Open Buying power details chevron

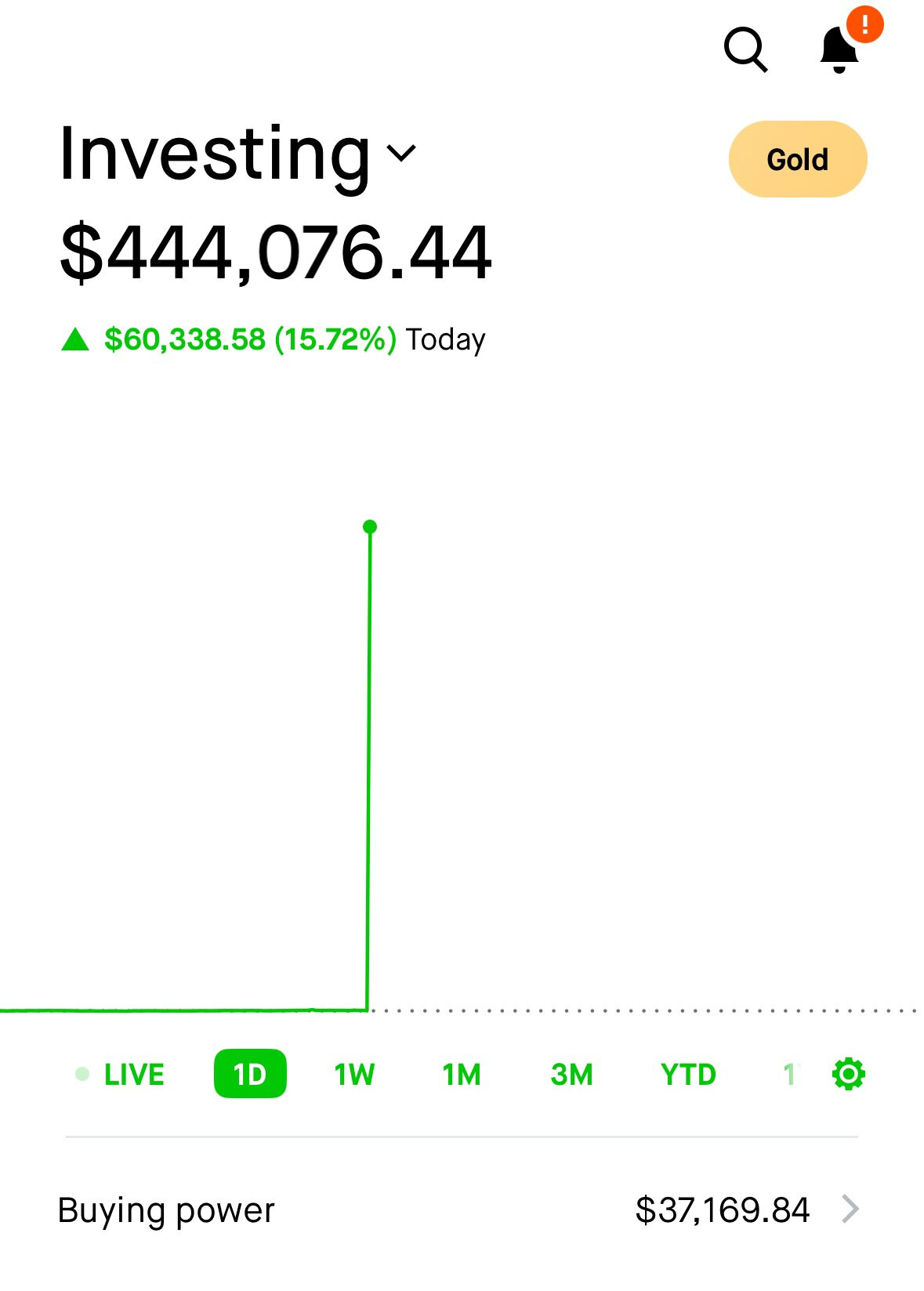(850, 1209)
